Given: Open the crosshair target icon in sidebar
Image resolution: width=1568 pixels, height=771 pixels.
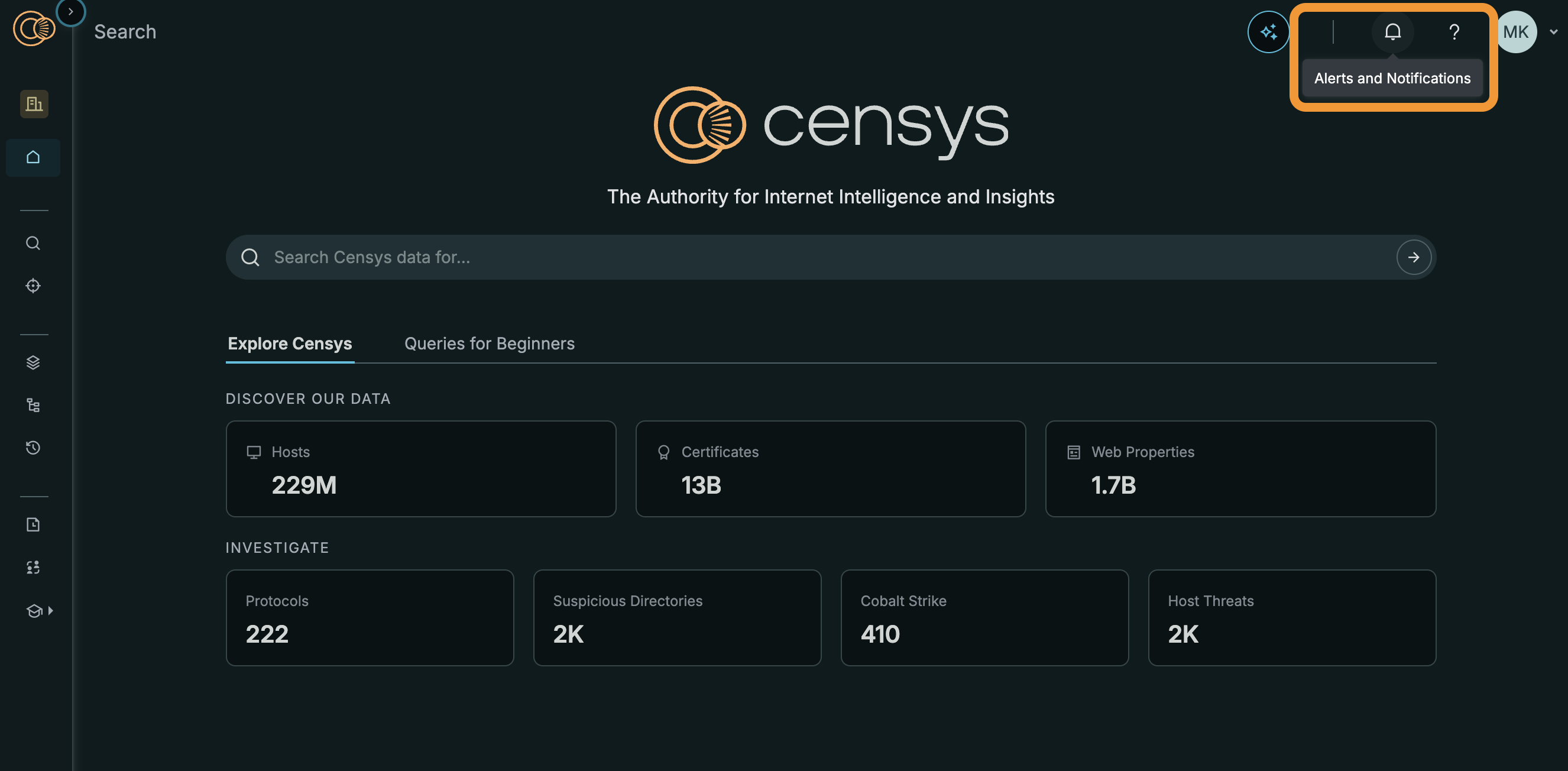Looking at the screenshot, I should 33,286.
